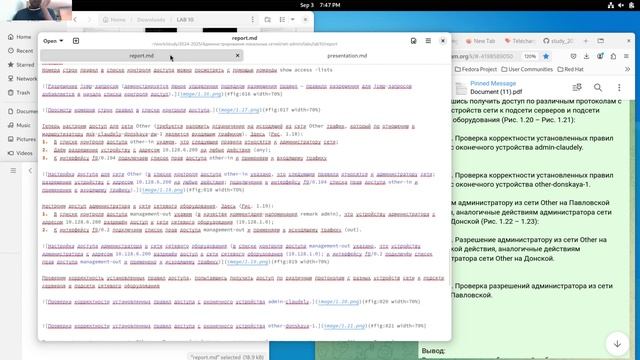
Task: Click the search icon in the Files header
Action: tap(267, 20)
